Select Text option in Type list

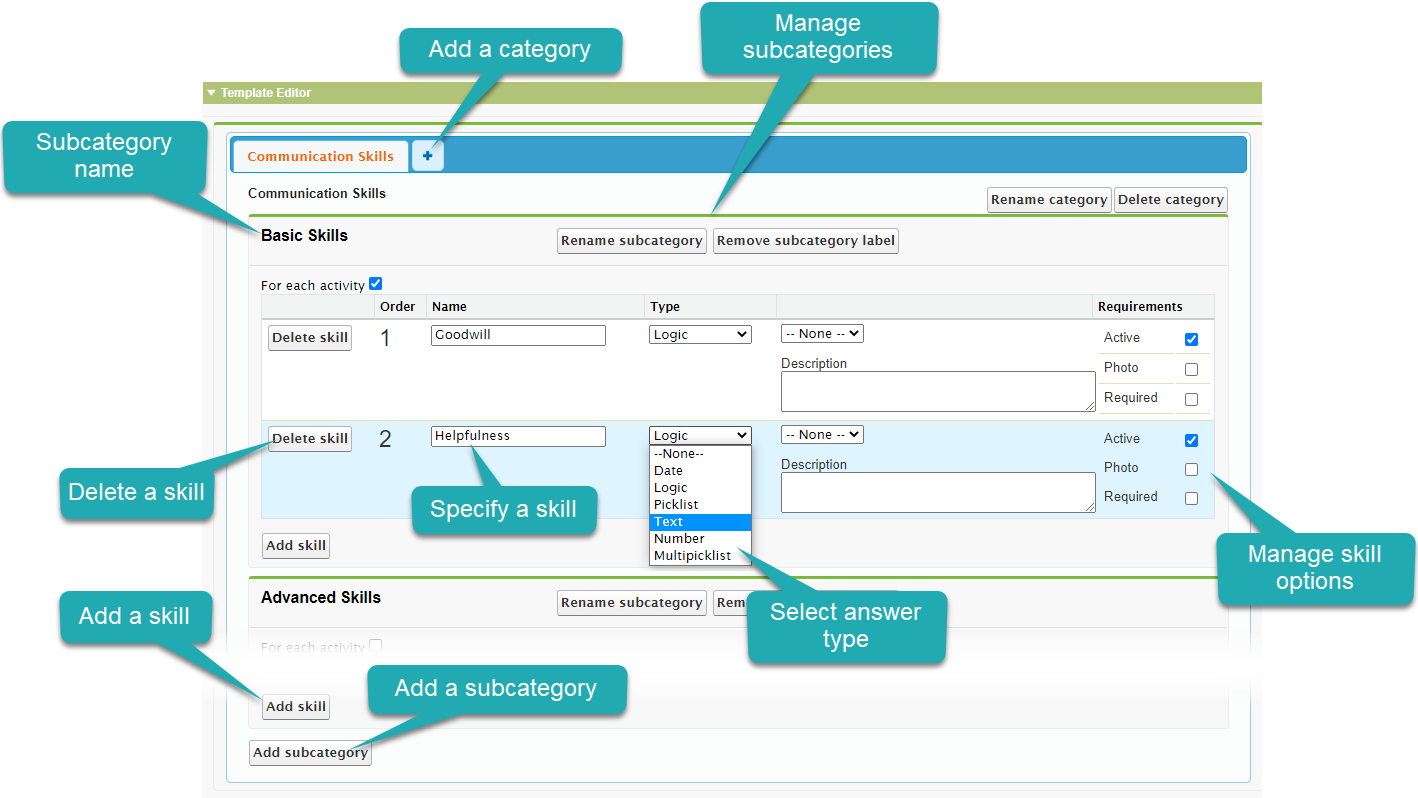click(699, 522)
